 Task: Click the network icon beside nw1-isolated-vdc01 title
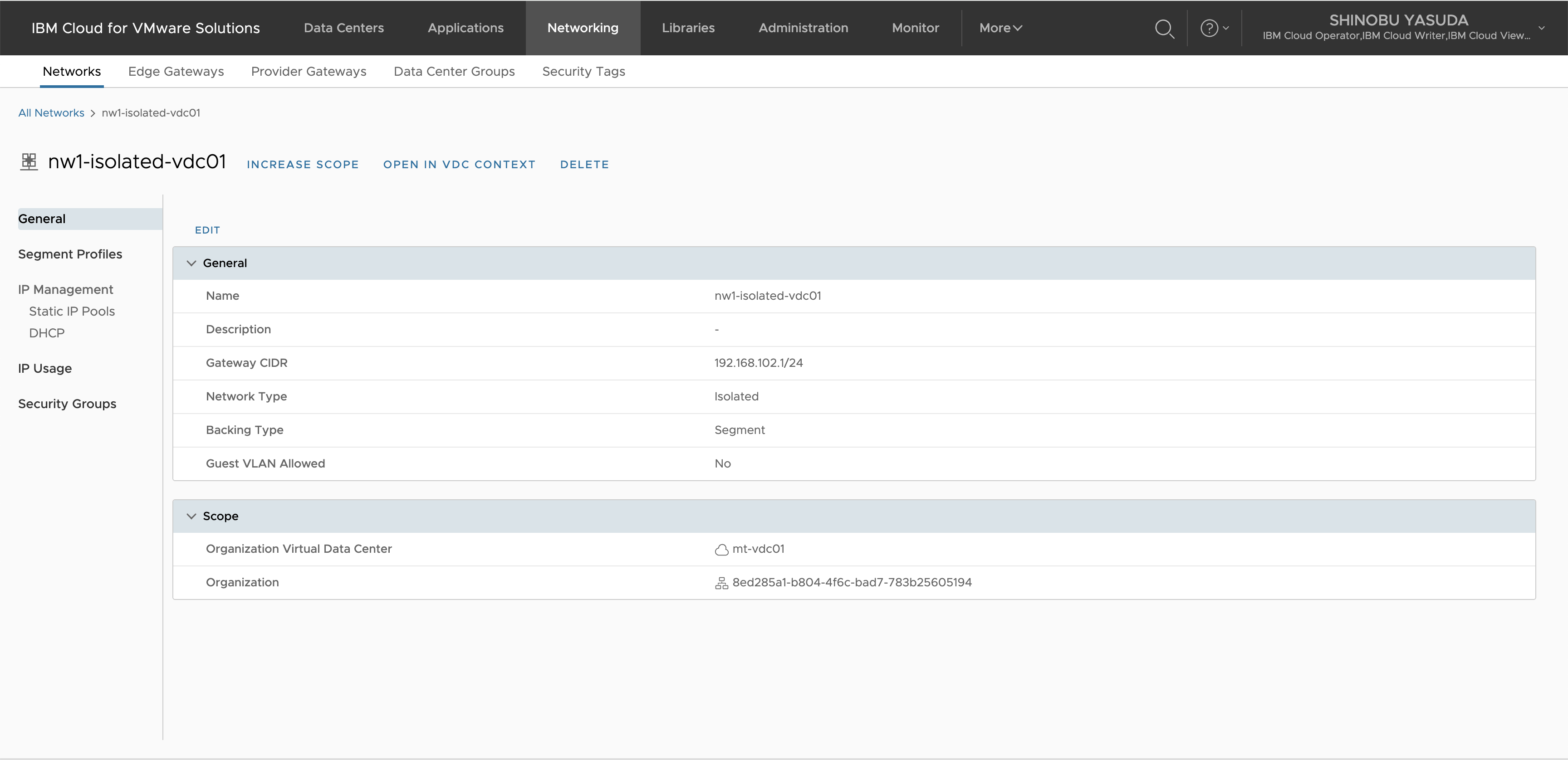click(x=29, y=162)
